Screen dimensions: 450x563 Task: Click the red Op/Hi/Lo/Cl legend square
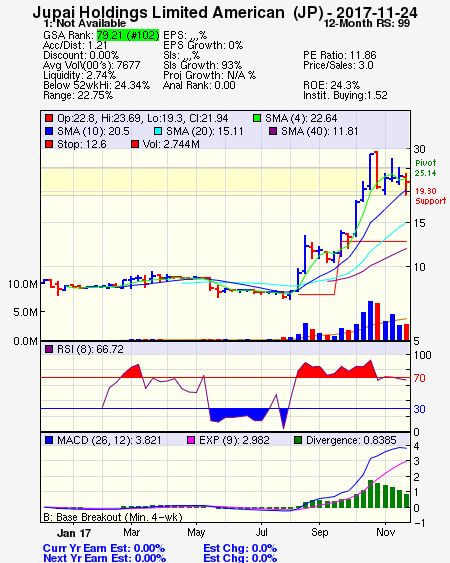tap(48, 118)
